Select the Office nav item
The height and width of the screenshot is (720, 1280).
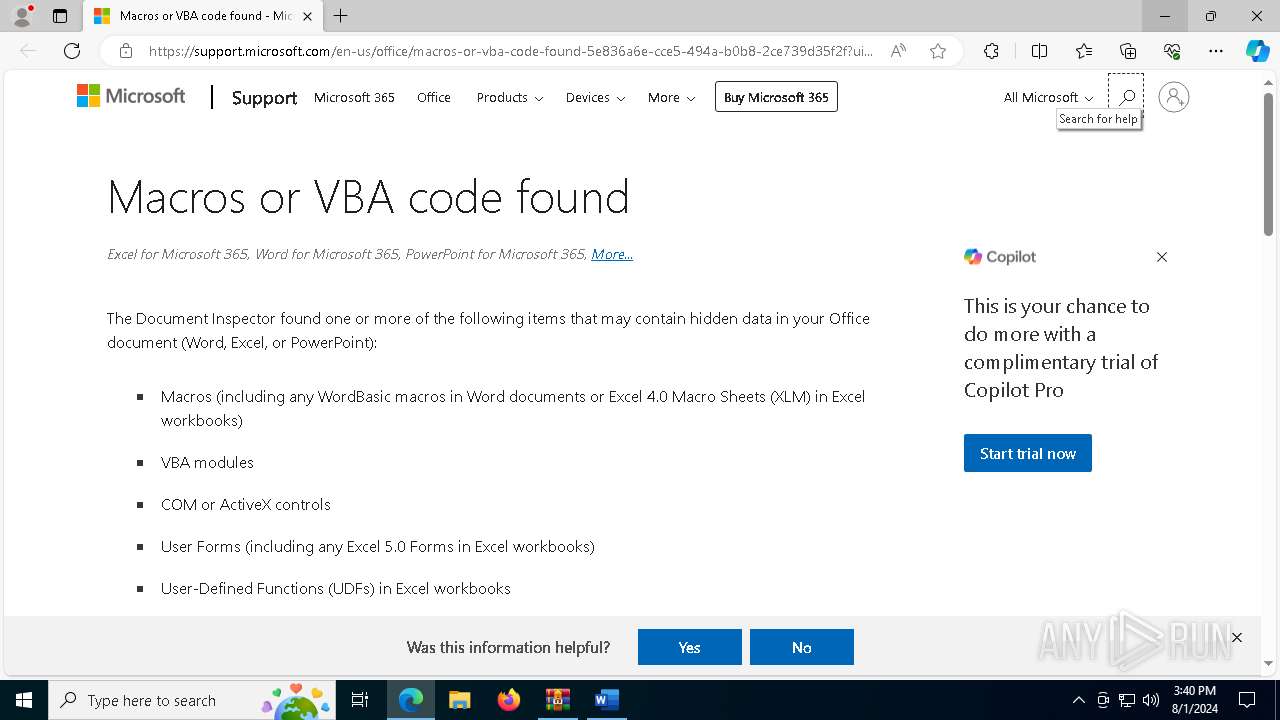(434, 97)
